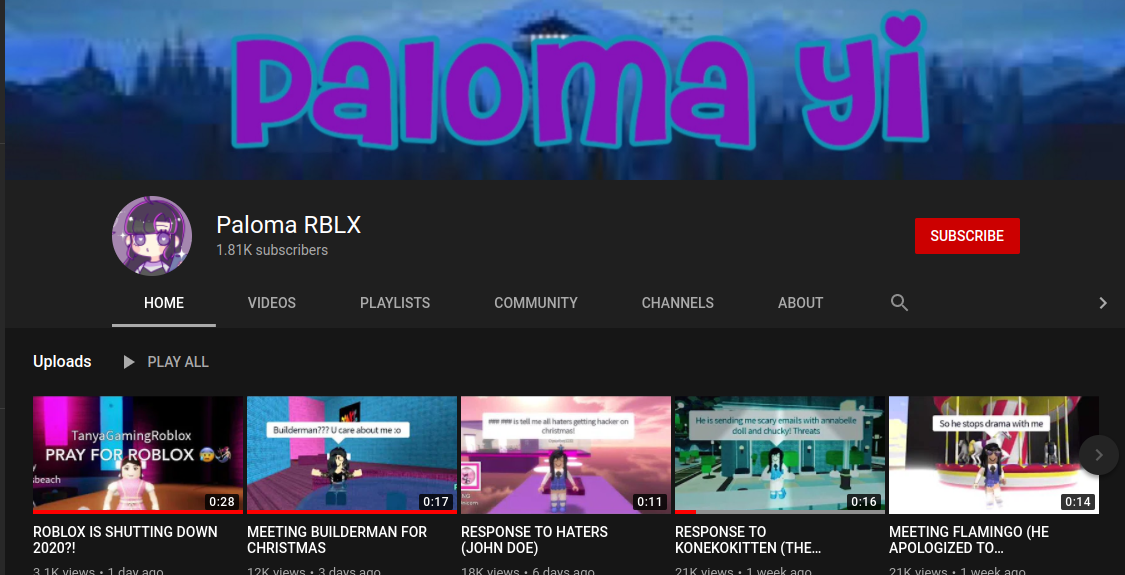Open the Meeting Flamingo video thumbnail

(994, 454)
